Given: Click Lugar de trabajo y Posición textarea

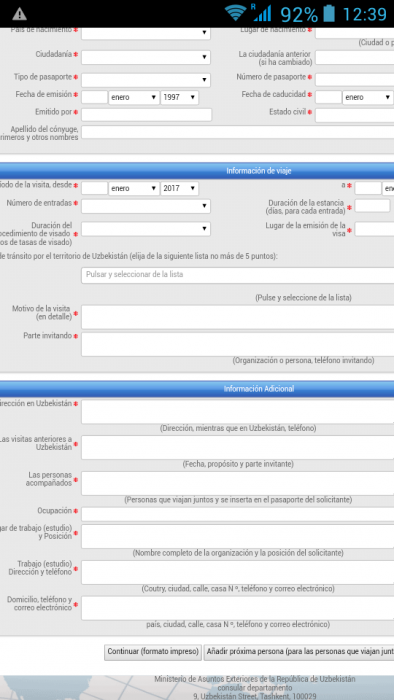Looking at the screenshot, I should coord(237,537).
